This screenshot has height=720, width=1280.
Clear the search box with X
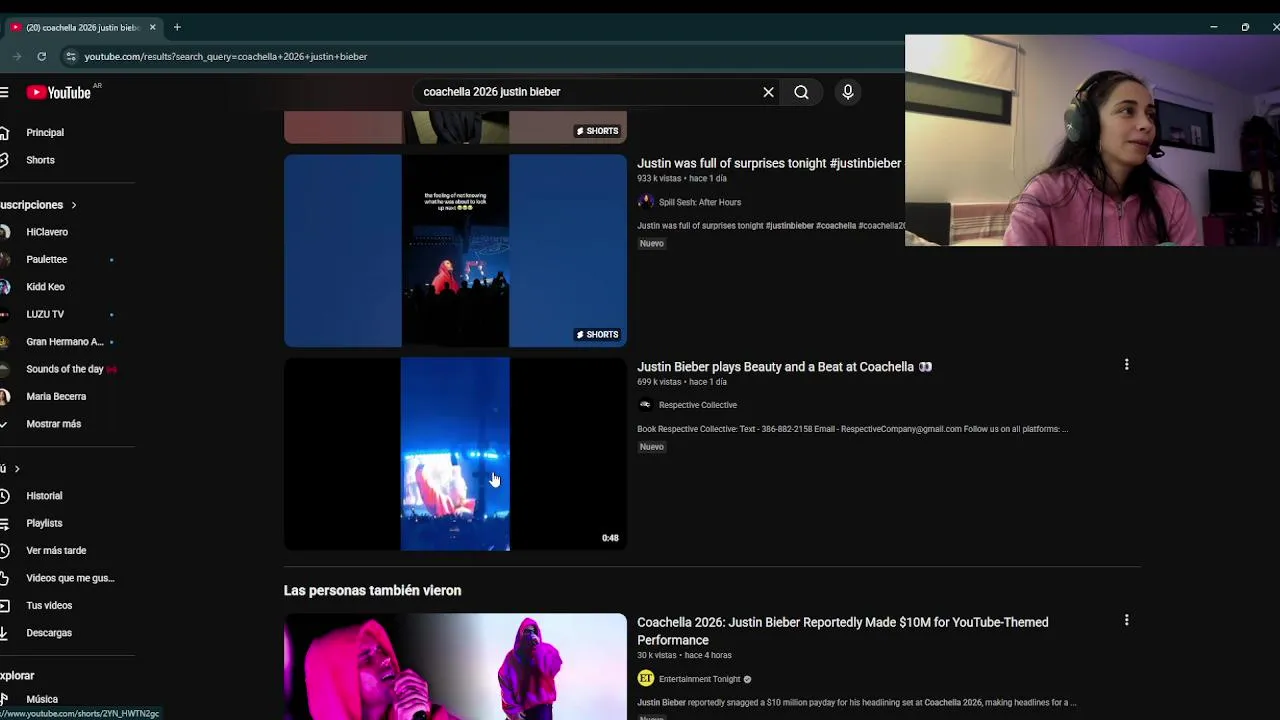coord(768,92)
